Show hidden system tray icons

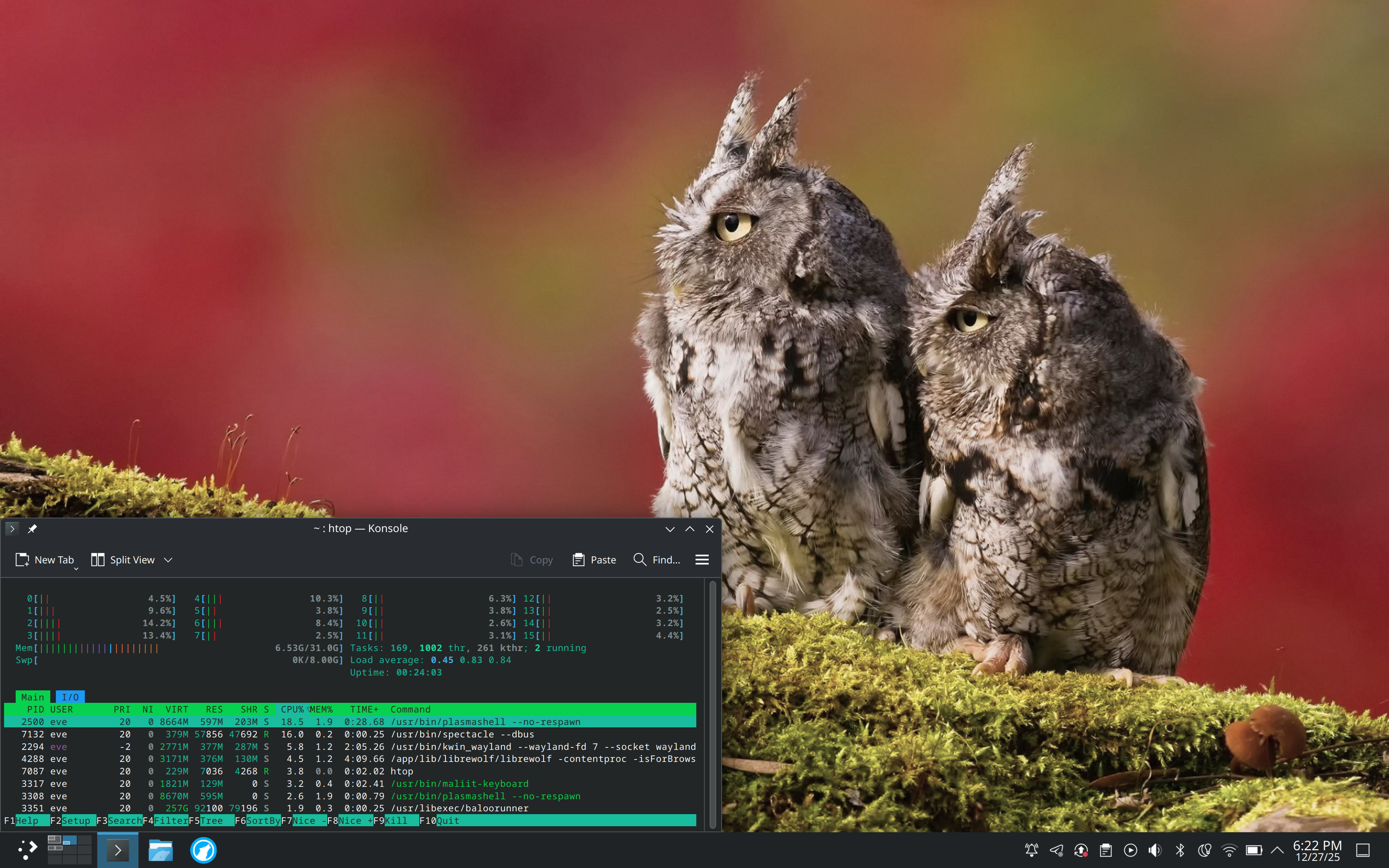pos(1276,850)
